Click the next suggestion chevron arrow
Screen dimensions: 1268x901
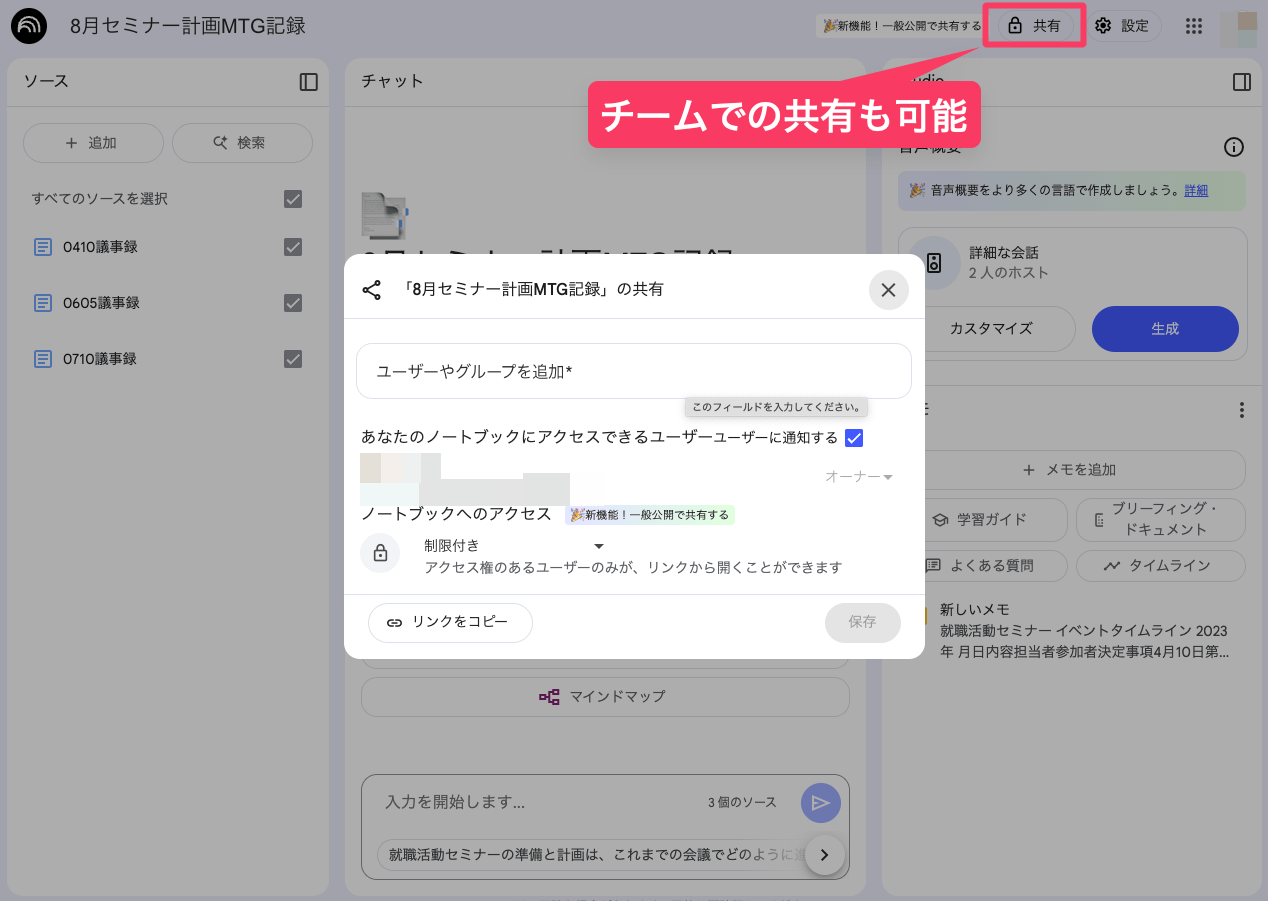[825, 855]
